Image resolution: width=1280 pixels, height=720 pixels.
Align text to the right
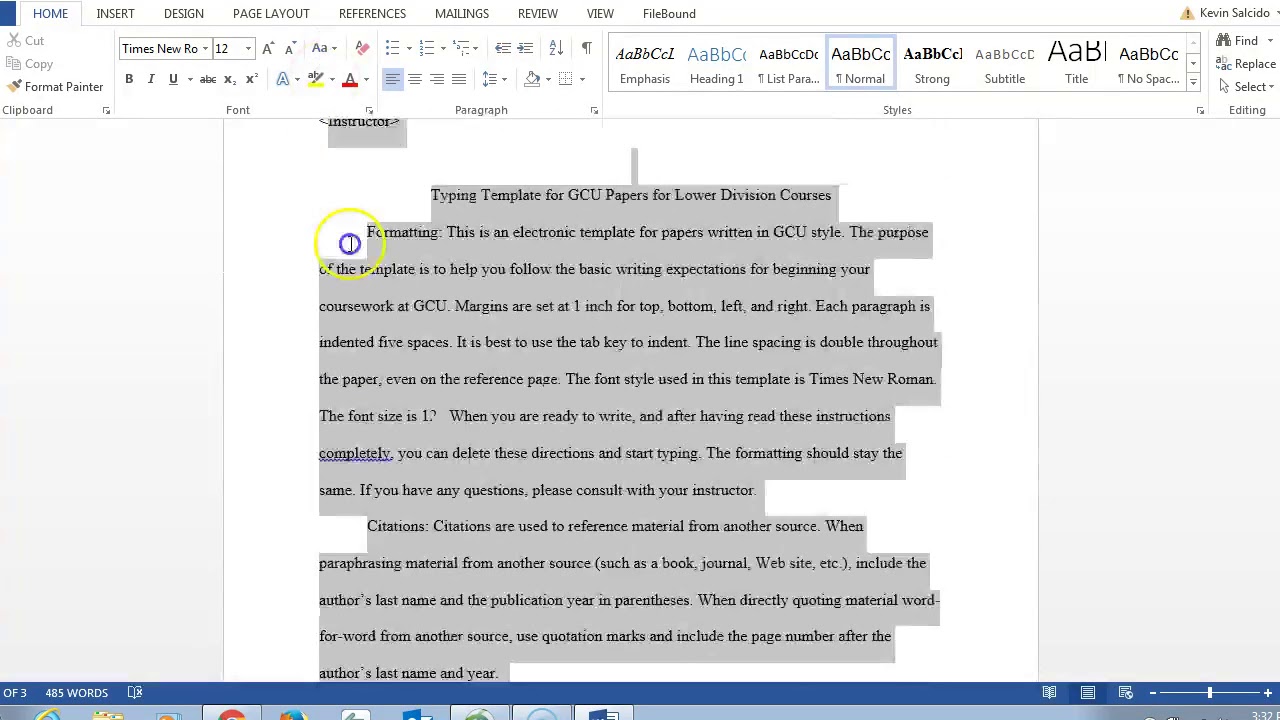[x=436, y=79]
